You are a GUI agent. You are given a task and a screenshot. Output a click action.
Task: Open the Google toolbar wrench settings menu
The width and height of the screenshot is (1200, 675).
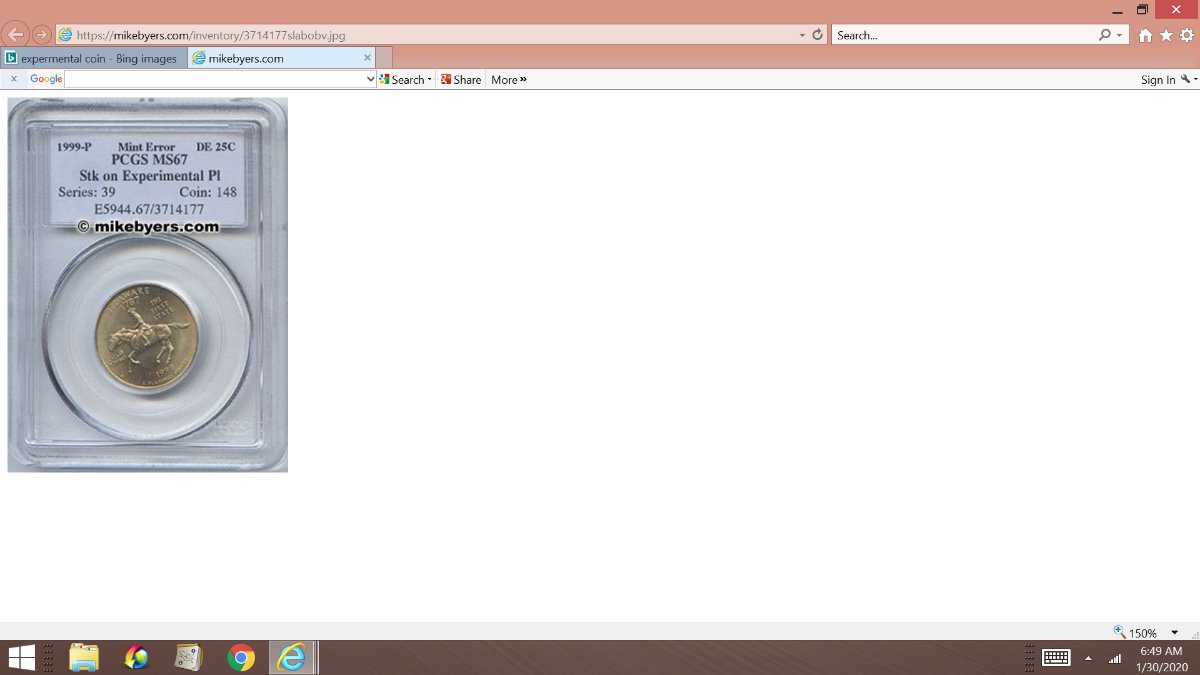coord(1188,79)
